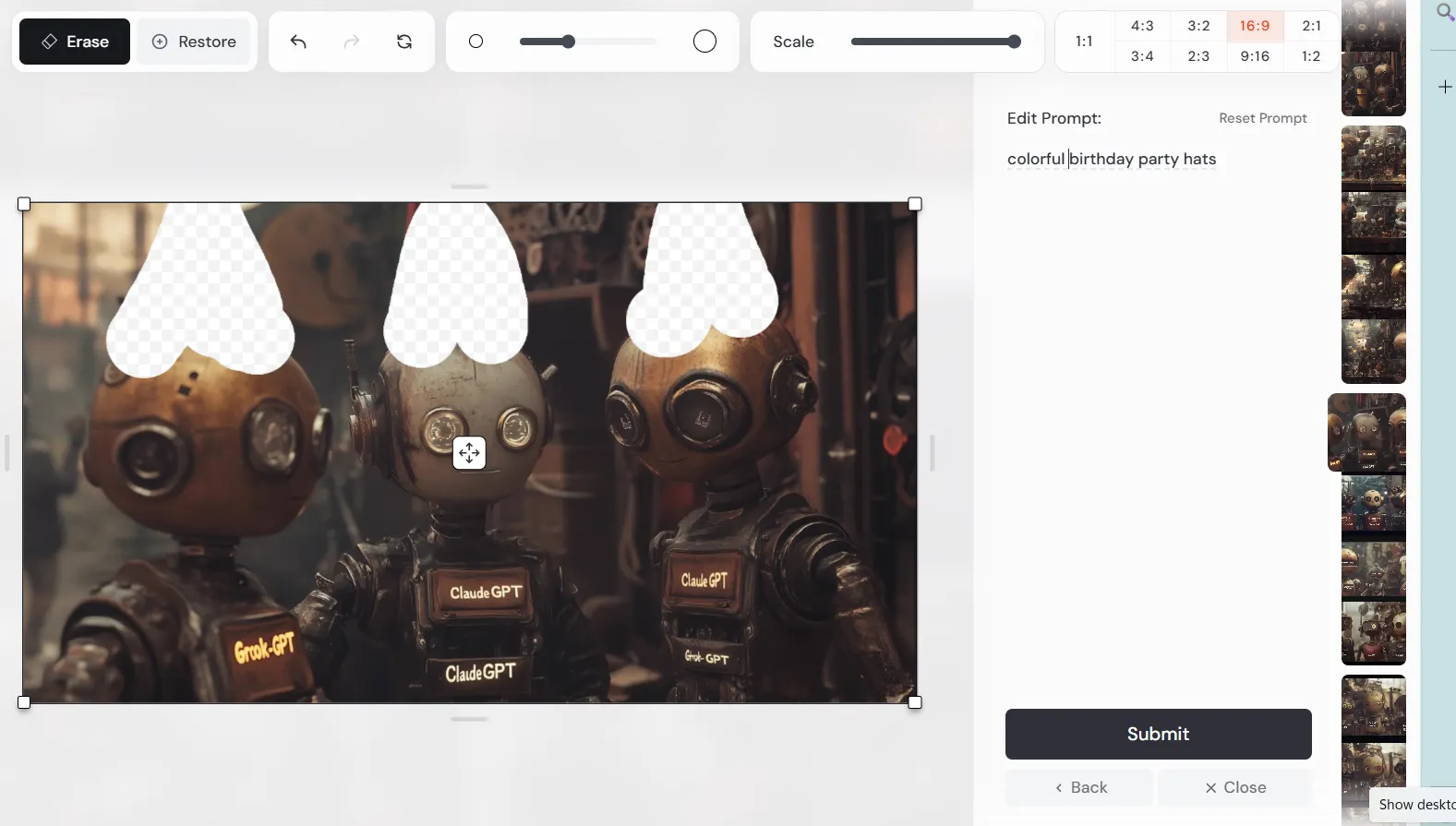Screen dimensions: 1456x826
Task: Click the move handle on image center
Action: pos(469,453)
